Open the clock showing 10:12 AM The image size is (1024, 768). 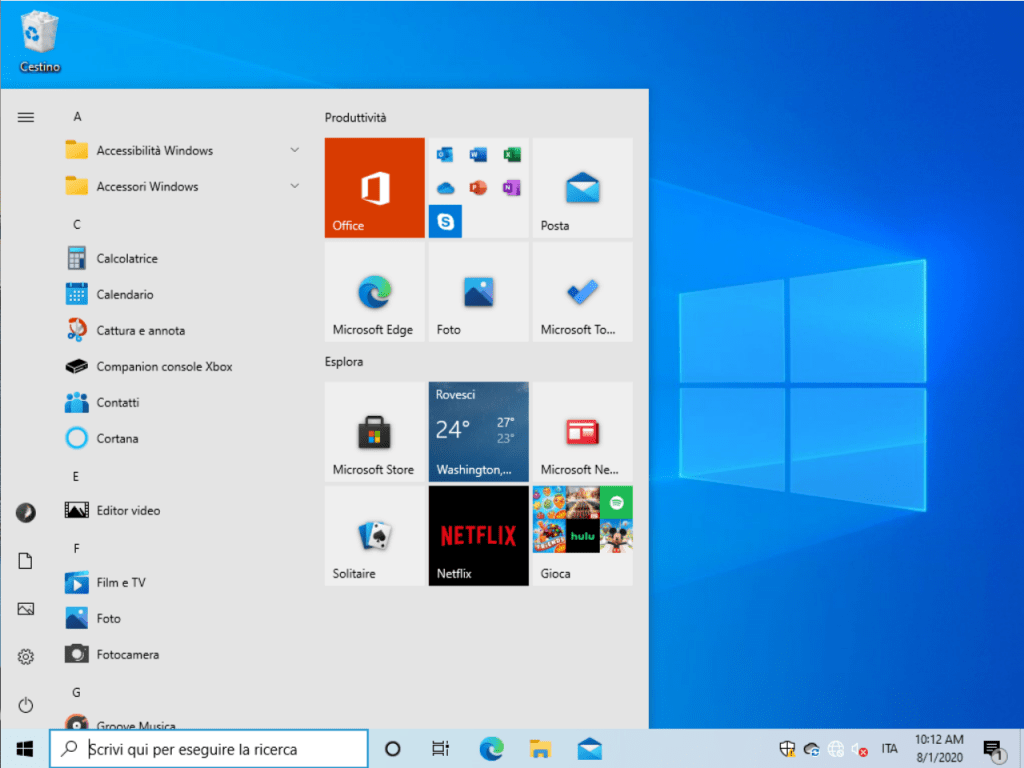point(939,748)
